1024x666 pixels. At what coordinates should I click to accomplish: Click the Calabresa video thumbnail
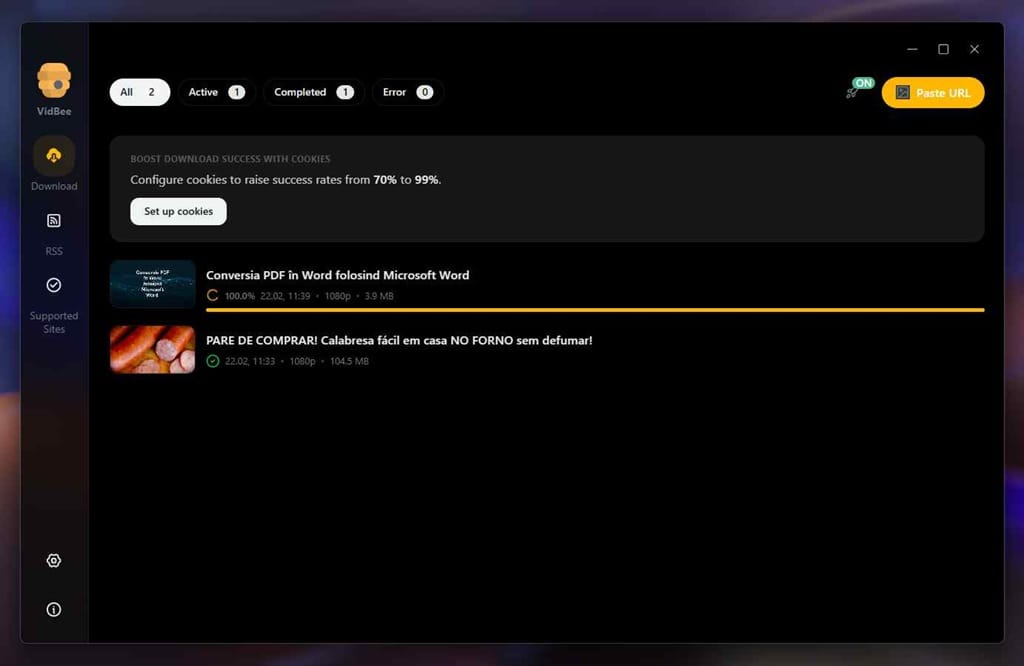(152, 349)
